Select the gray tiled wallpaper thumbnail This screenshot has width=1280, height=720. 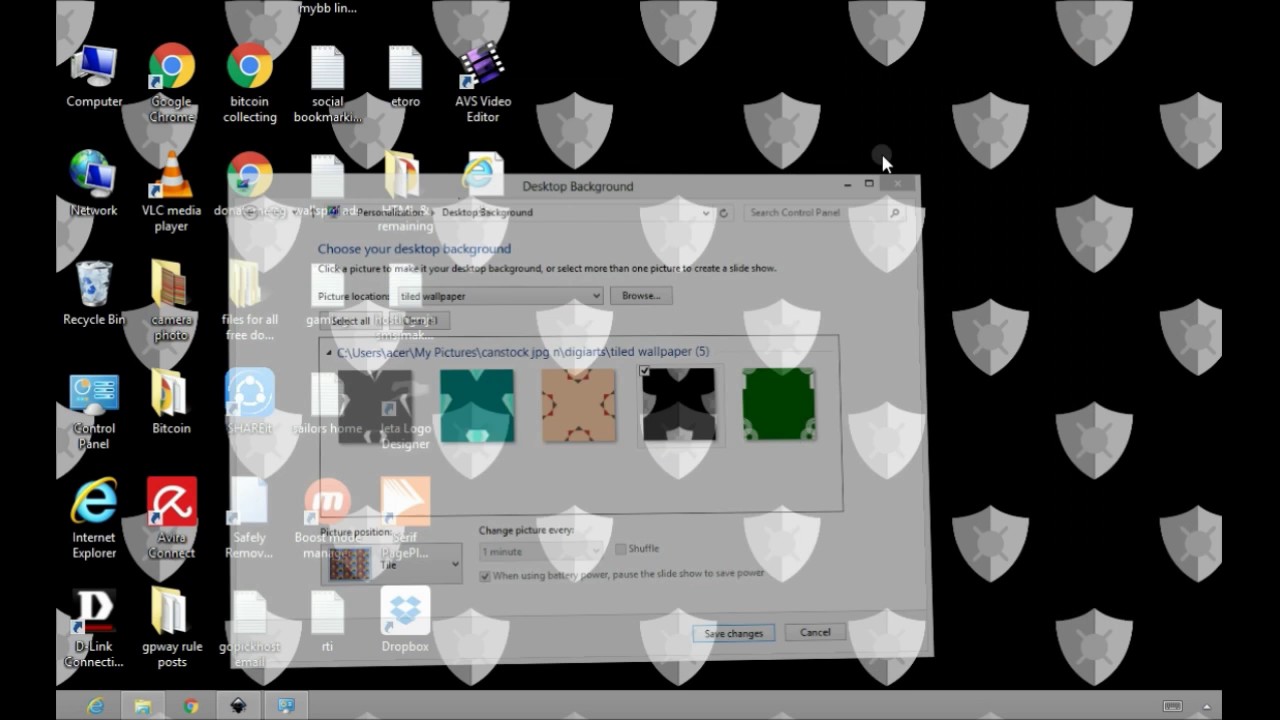click(375, 406)
